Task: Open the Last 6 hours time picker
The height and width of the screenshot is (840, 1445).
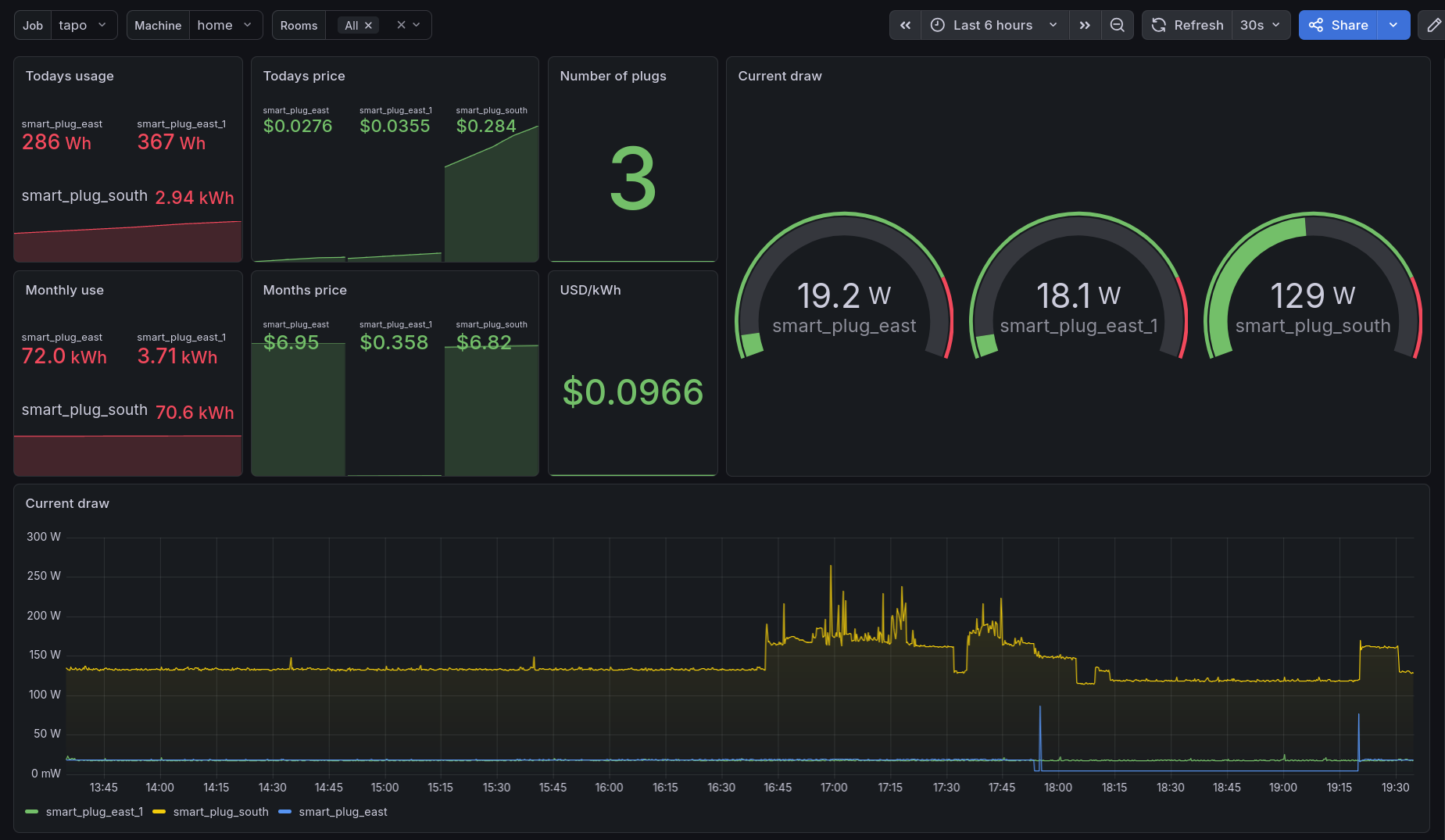Action: coord(995,25)
